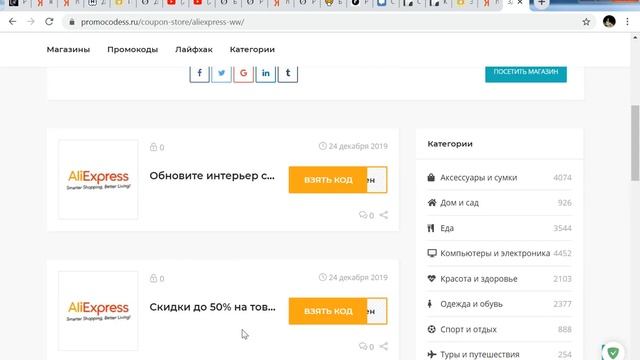Open a new browser tab
The width and height of the screenshot is (640, 360).
click(x=541, y=3)
